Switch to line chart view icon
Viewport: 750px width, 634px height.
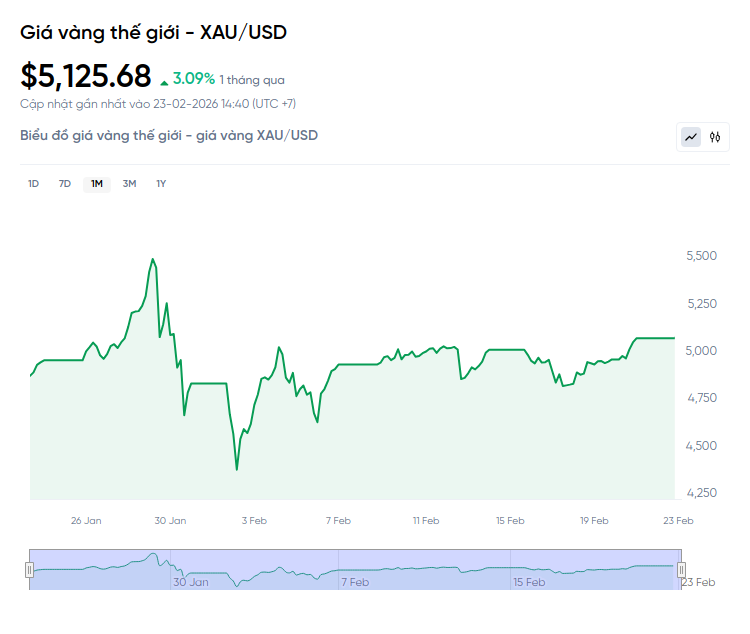tap(691, 137)
